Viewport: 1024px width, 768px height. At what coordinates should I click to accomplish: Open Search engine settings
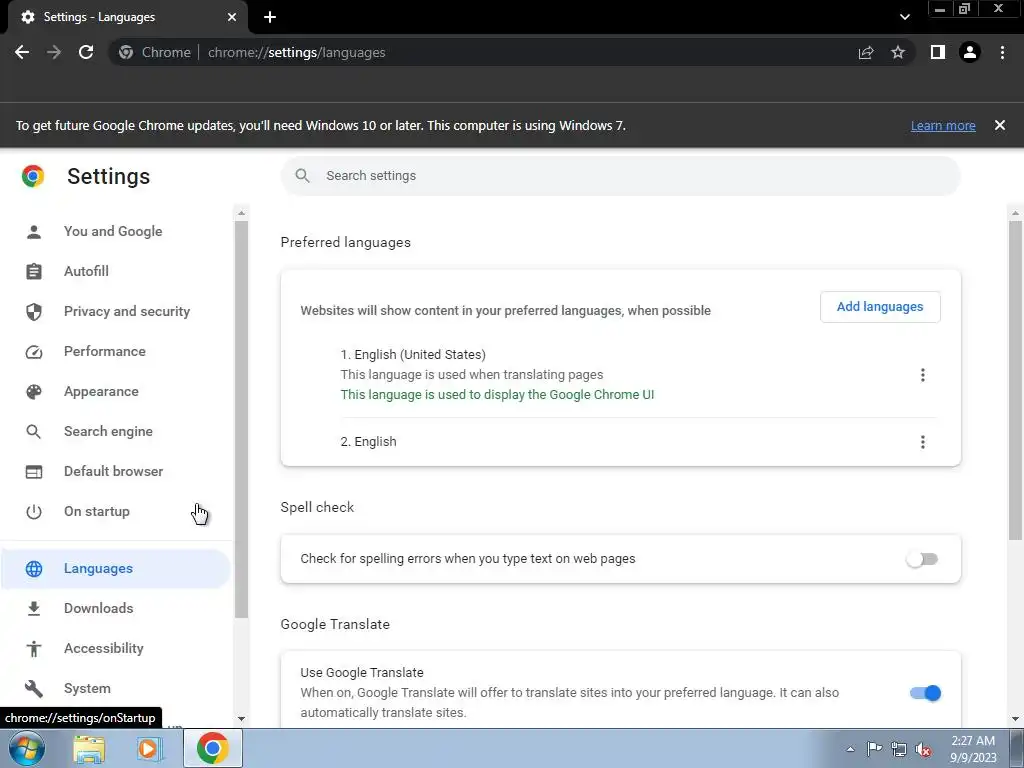(x=116, y=432)
